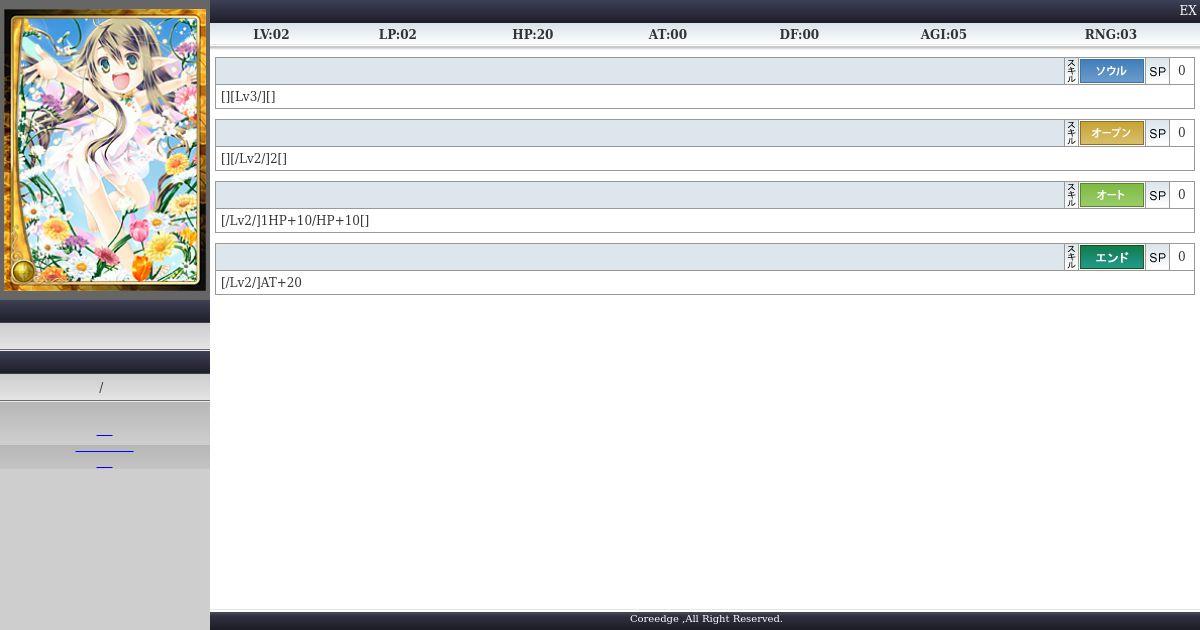Click the description text "[][/Lv2/]2[]"
The image size is (1200, 630).
[x=254, y=159]
